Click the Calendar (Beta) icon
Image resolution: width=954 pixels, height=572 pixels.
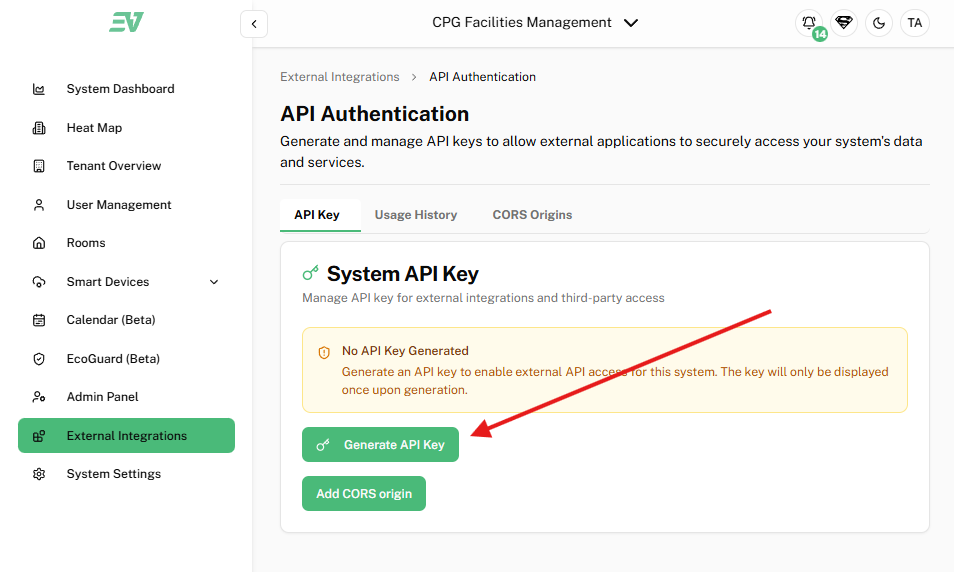click(x=39, y=320)
